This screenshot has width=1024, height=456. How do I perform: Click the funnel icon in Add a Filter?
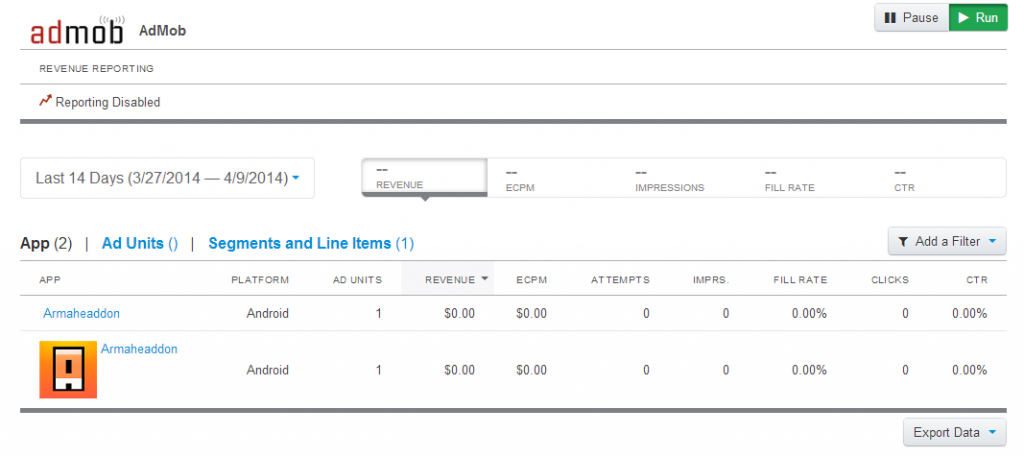pyautogui.click(x=903, y=242)
